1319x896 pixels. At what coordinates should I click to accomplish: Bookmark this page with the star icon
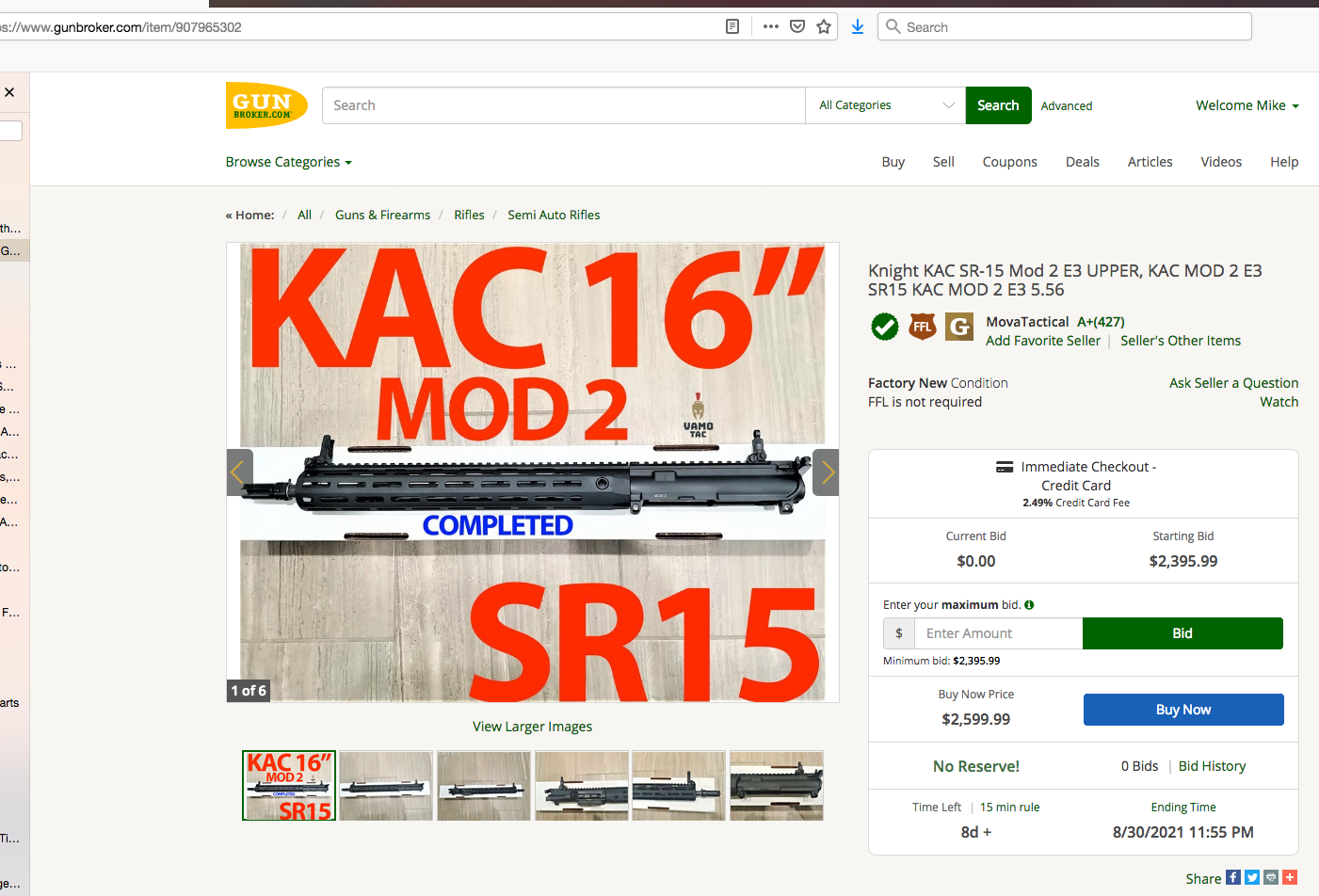tap(824, 26)
